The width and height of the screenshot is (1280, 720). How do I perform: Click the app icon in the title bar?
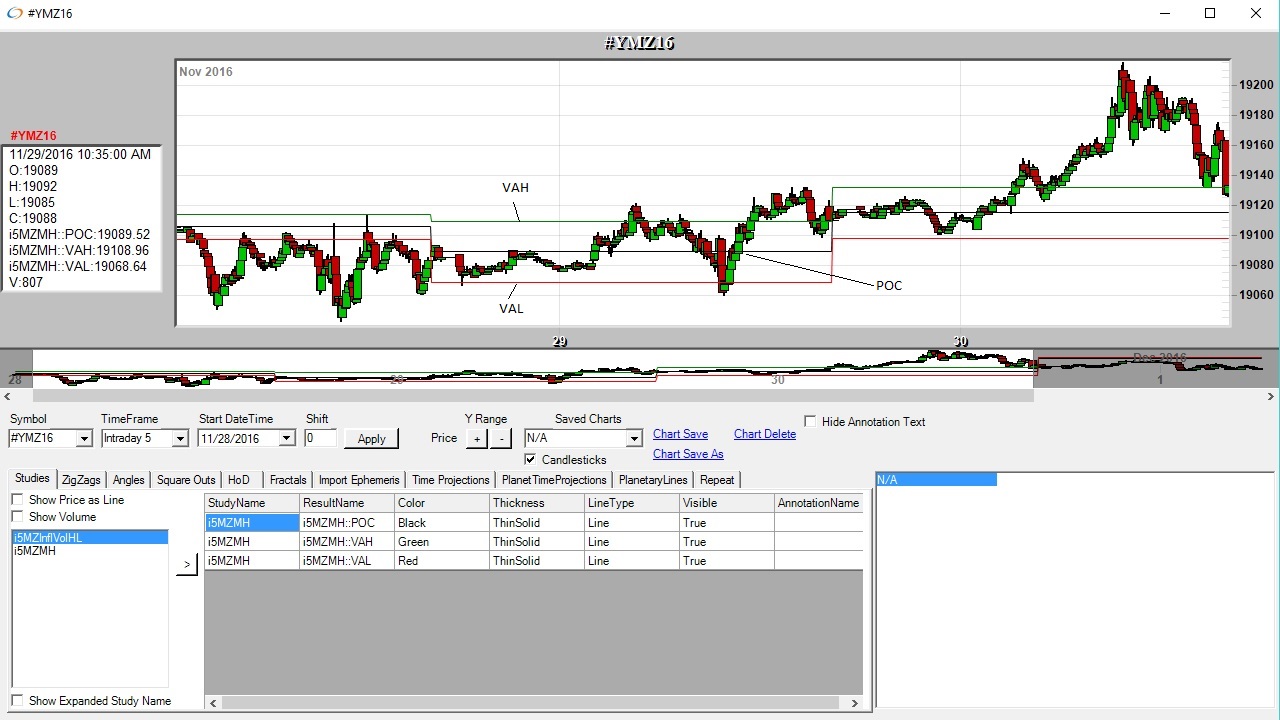coord(14,14)
